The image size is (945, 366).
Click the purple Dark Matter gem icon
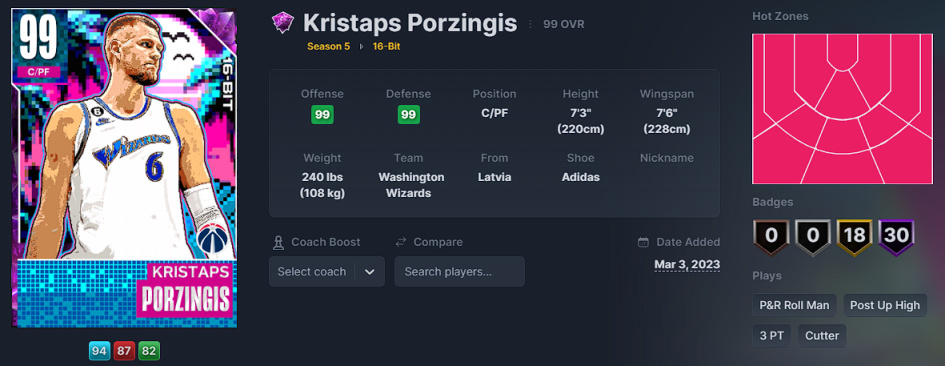click(282, 23)
